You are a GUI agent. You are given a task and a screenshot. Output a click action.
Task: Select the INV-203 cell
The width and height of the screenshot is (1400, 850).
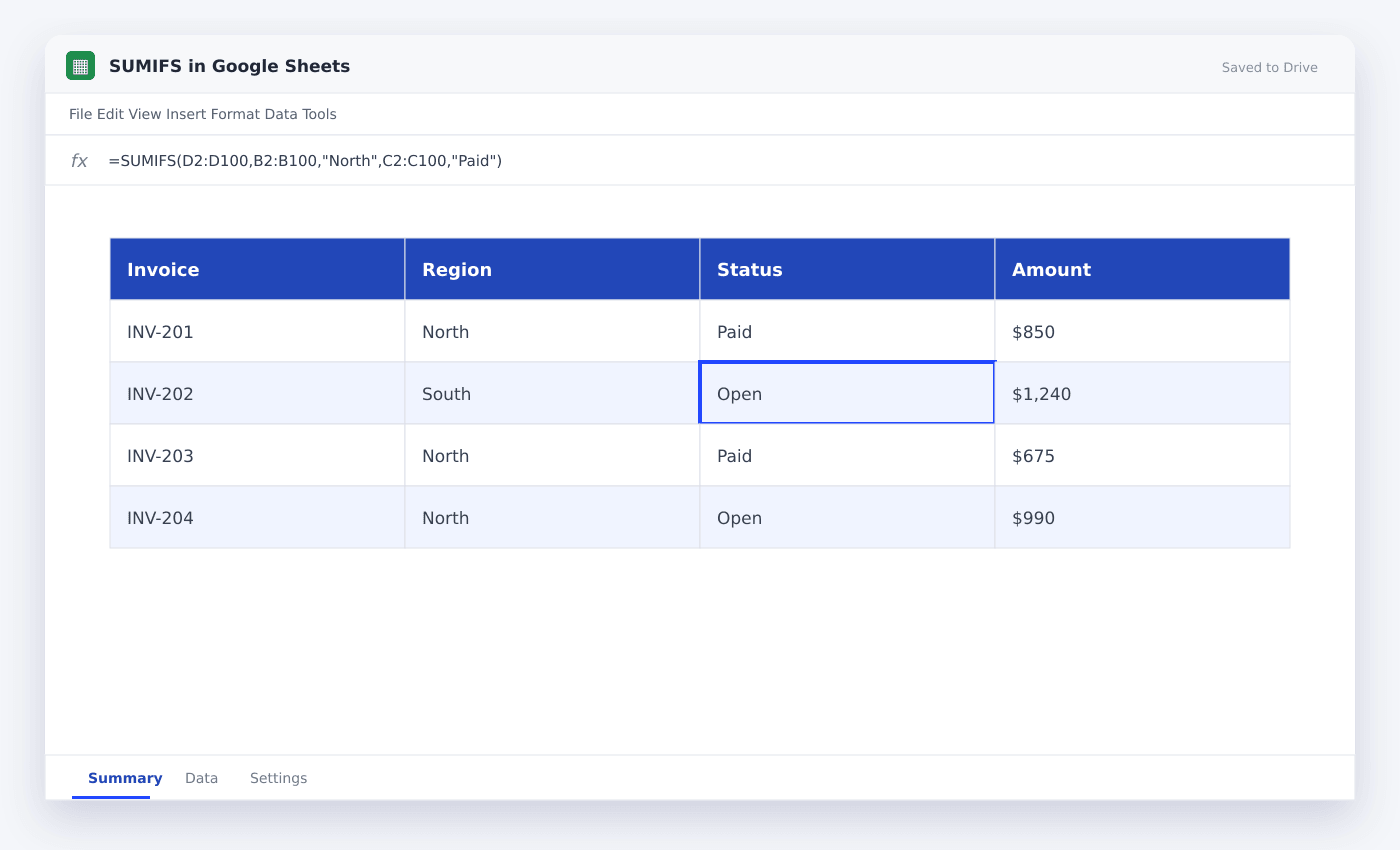coord(257,455)
